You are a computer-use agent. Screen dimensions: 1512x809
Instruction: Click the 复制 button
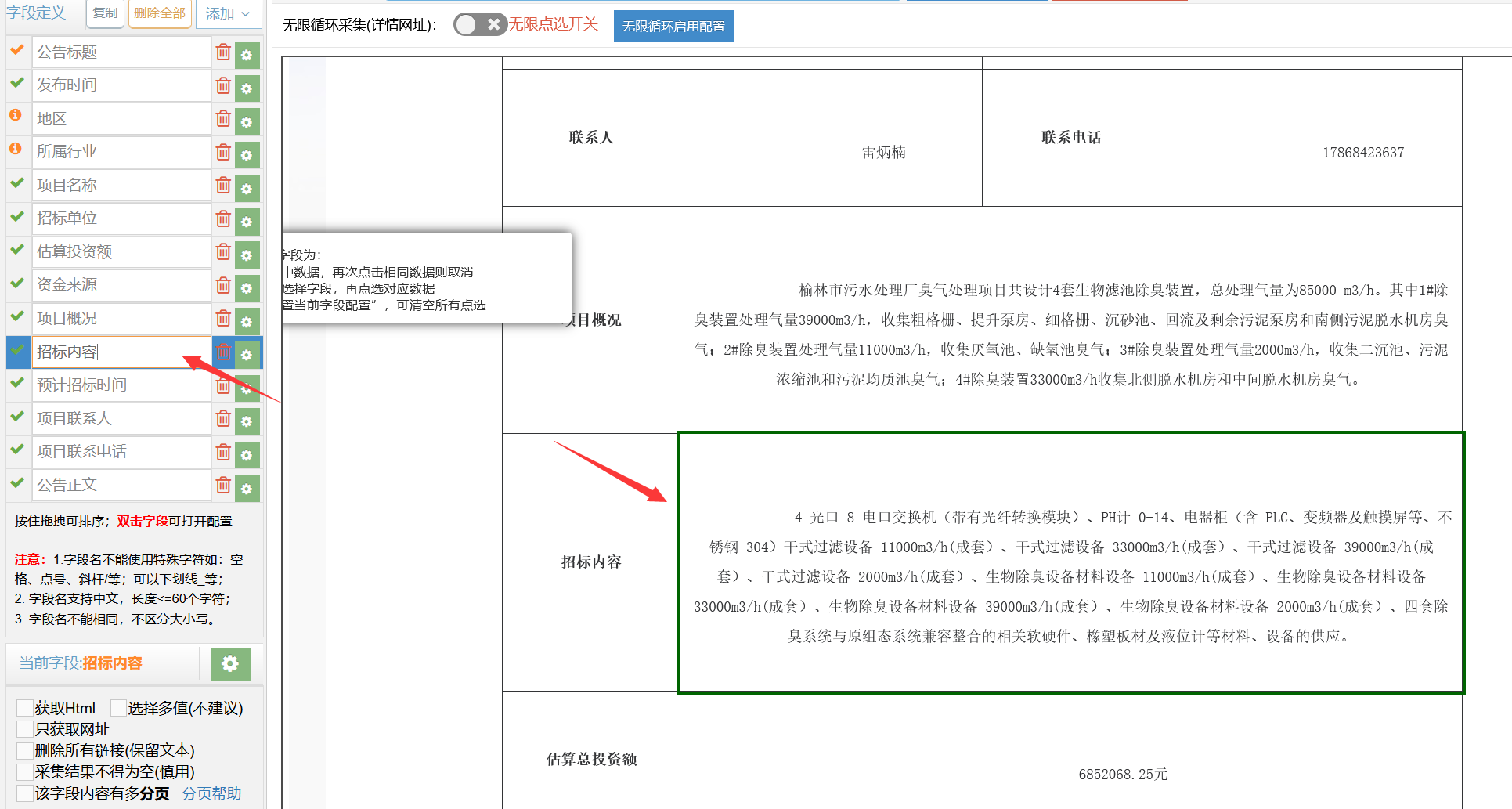(x=105, y=13)
